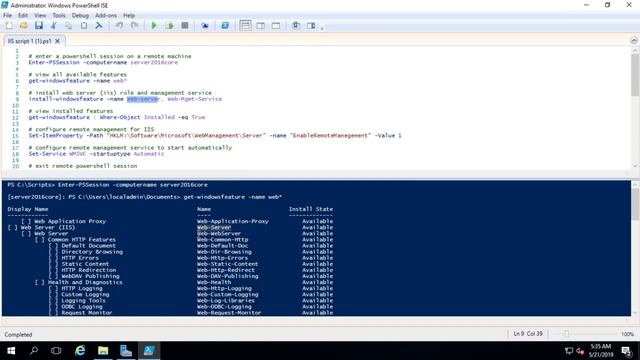The image size is (640, 360).
Task: Click 'WebDAV Publishing' display name
Action: pos(90,276)
